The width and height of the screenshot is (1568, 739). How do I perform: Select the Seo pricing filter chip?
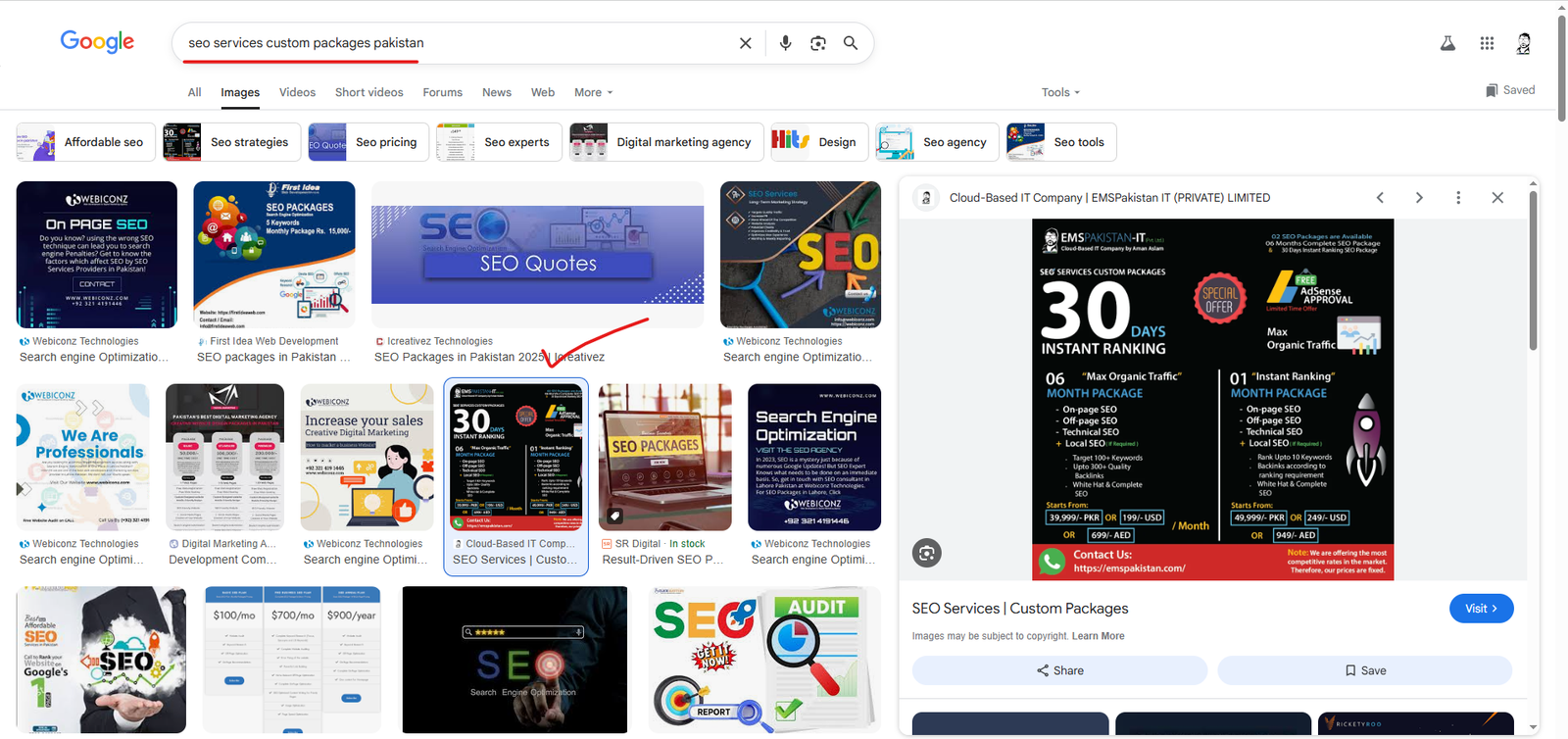(368, 142)
